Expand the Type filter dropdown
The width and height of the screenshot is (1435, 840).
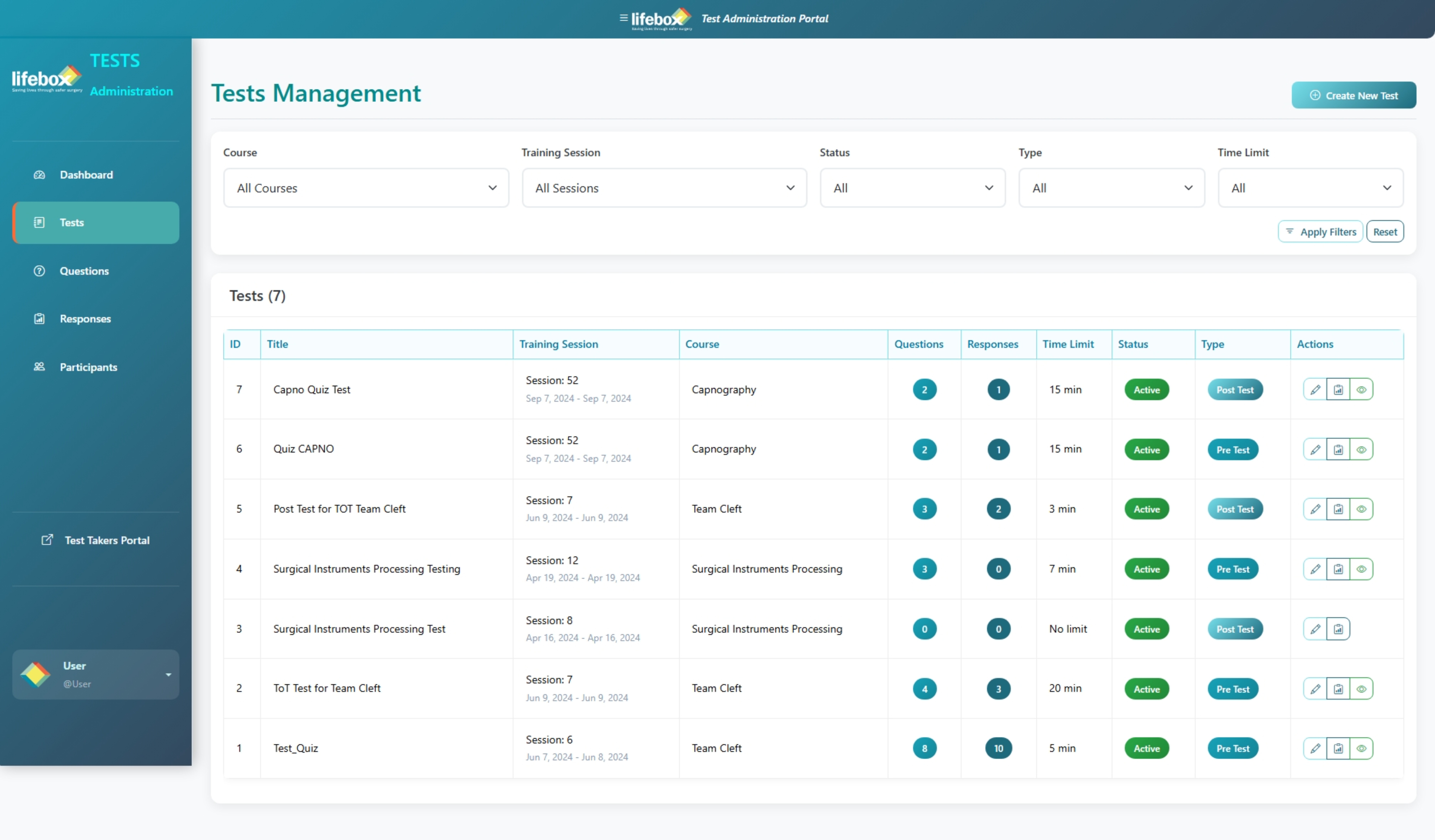coord(1111,188)
